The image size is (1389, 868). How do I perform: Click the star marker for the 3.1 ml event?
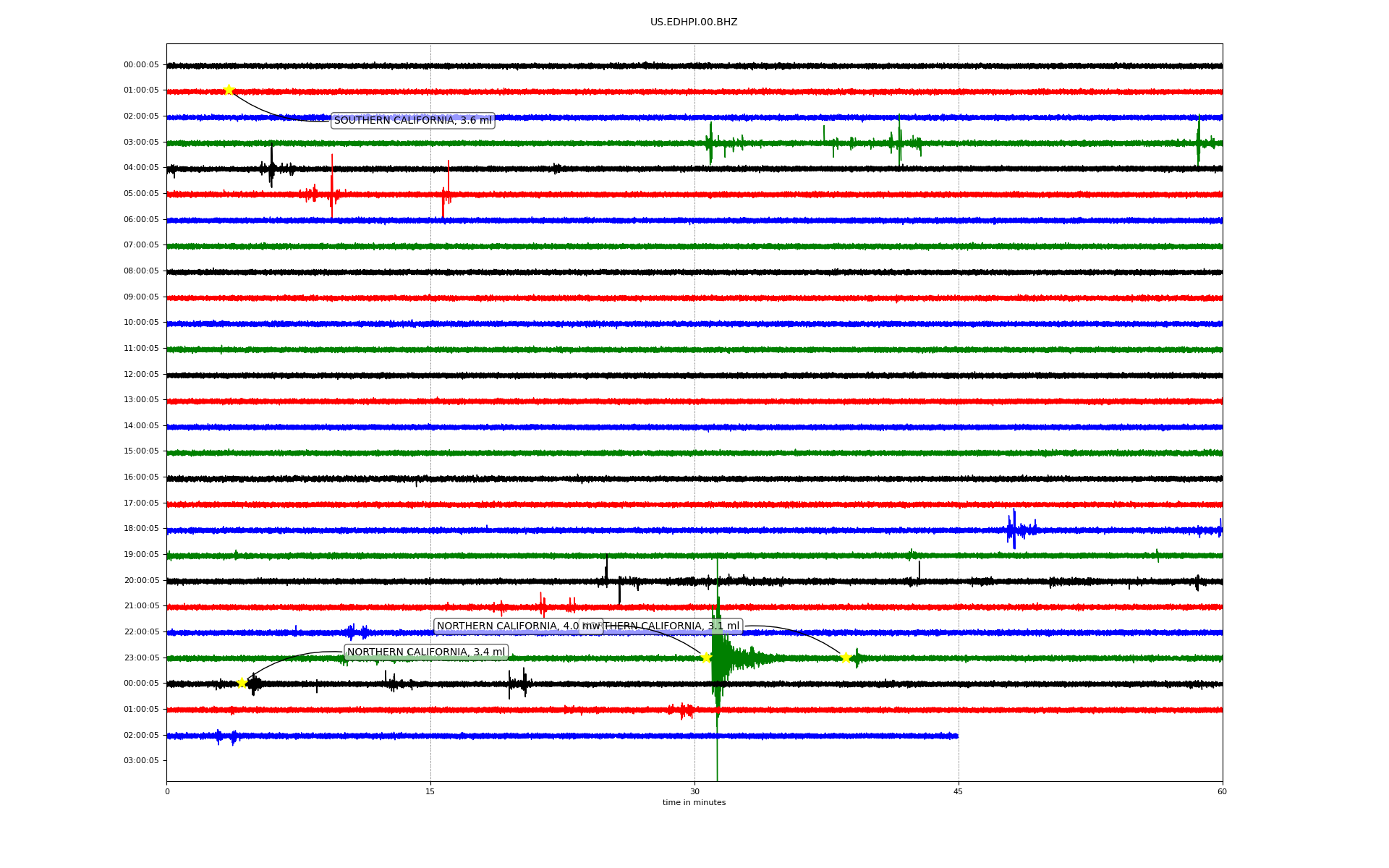point(845,658)
